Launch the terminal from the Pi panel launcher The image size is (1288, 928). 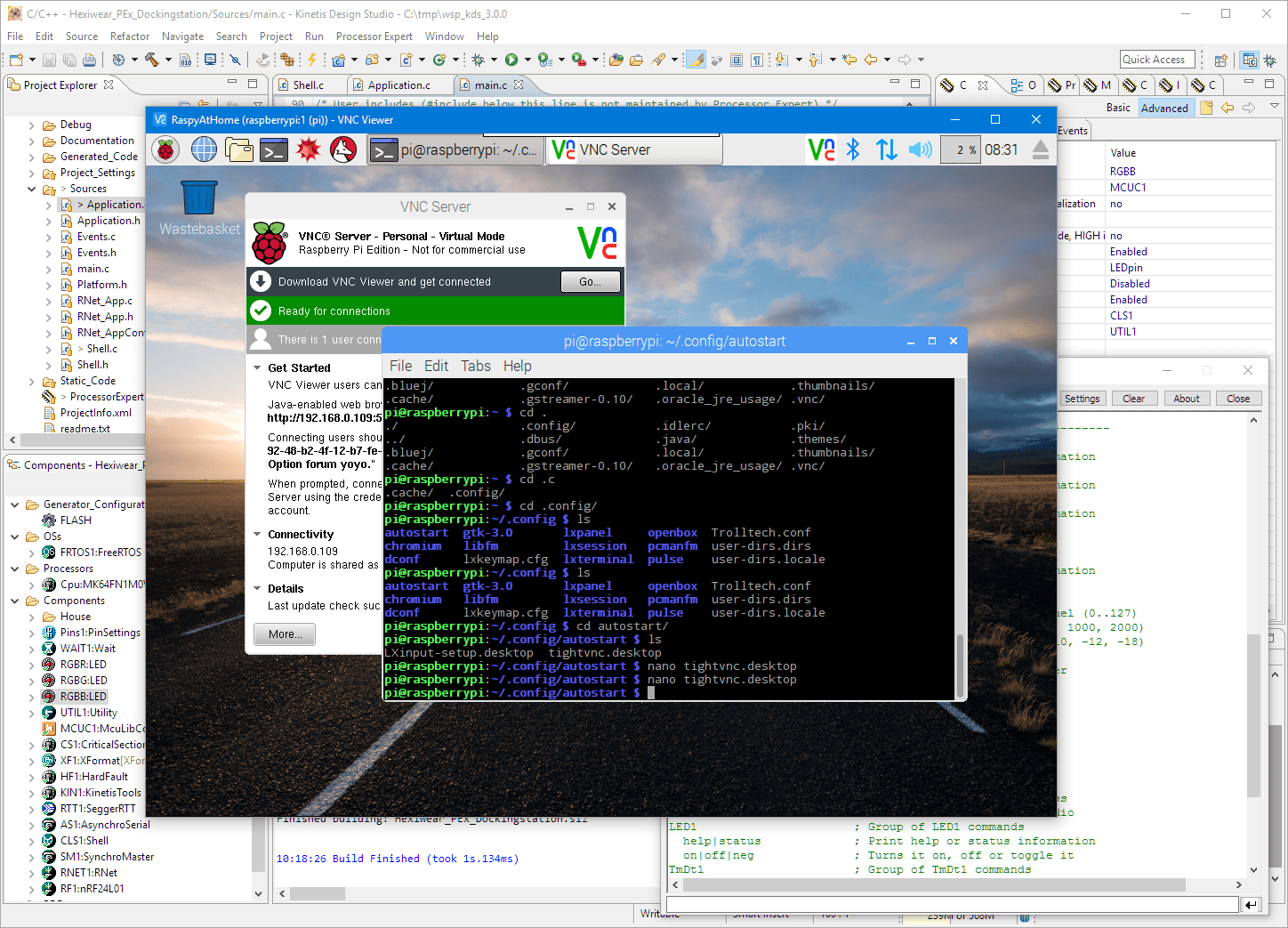(274, 150)
